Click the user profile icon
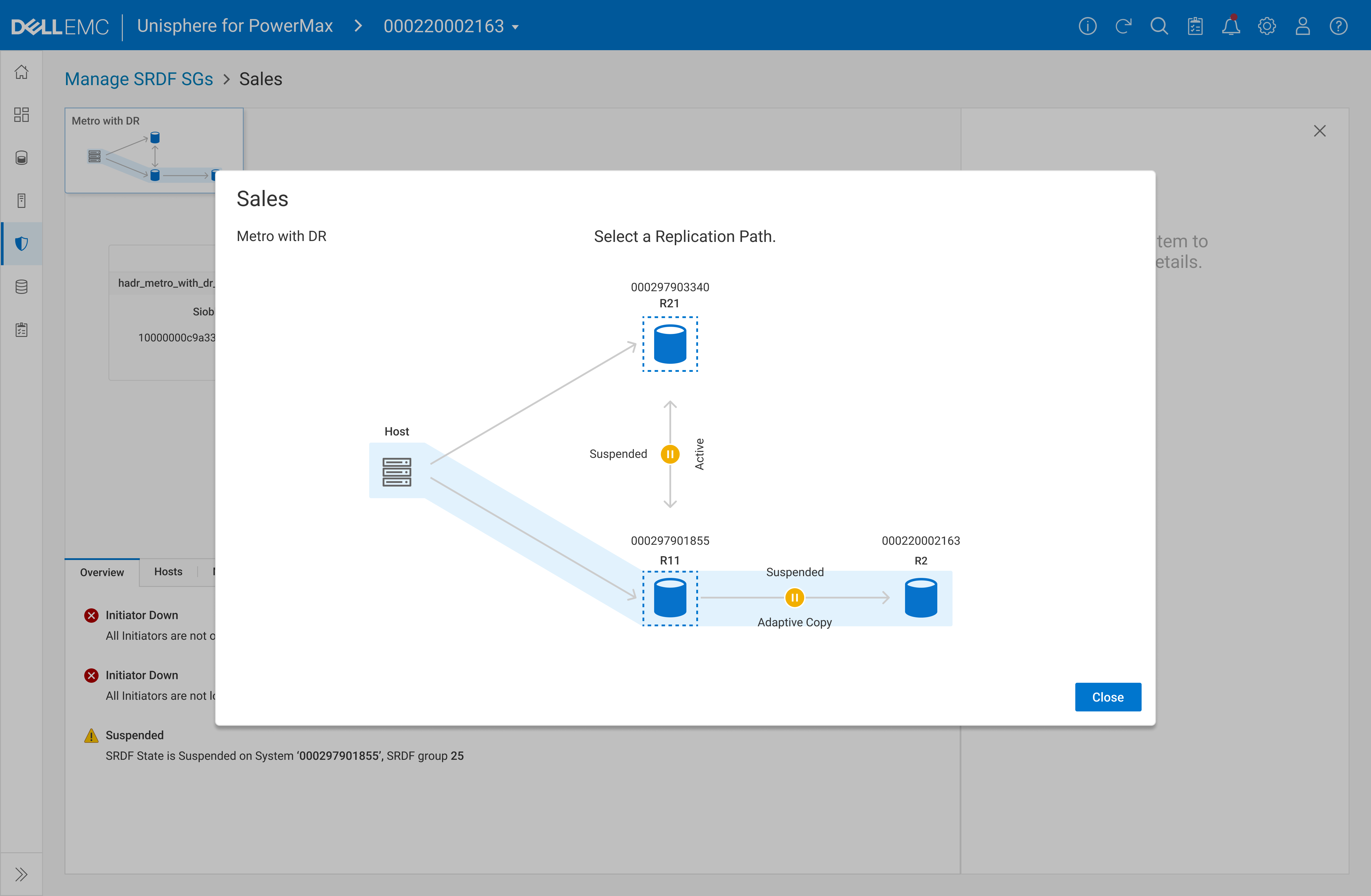This screenshot has width=1371, height=896. [1302, 27]
